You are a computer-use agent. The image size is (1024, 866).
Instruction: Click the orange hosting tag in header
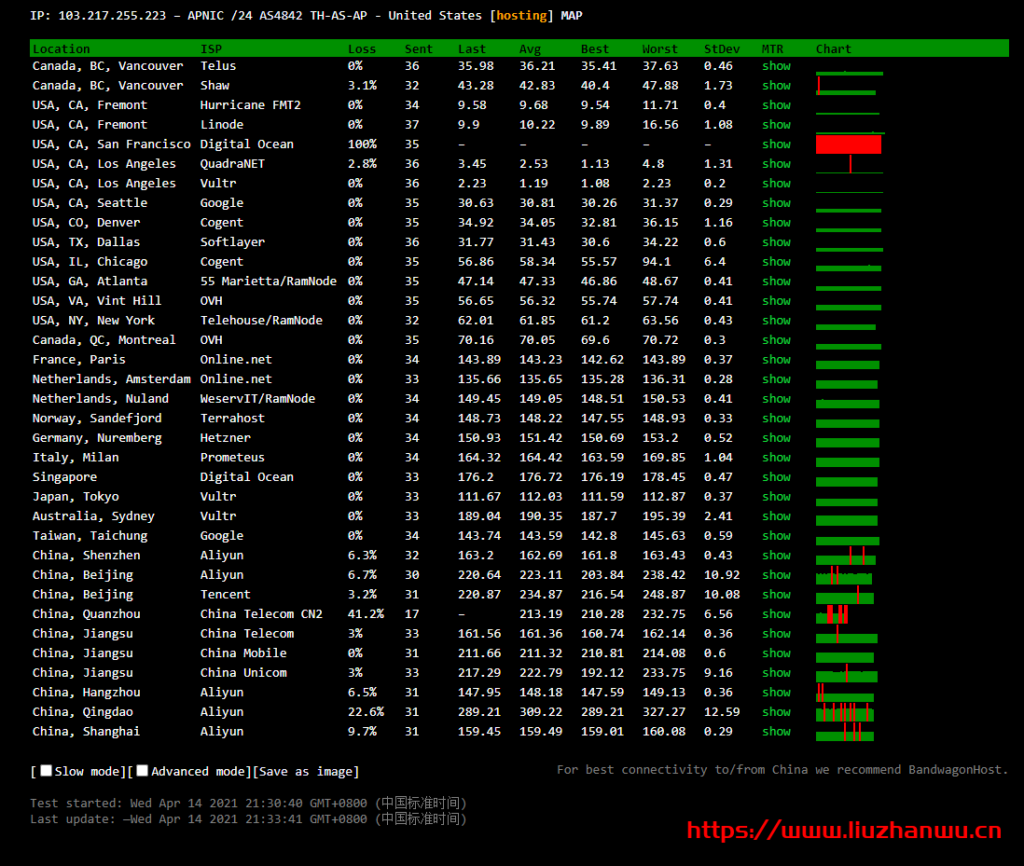point(520,15)
